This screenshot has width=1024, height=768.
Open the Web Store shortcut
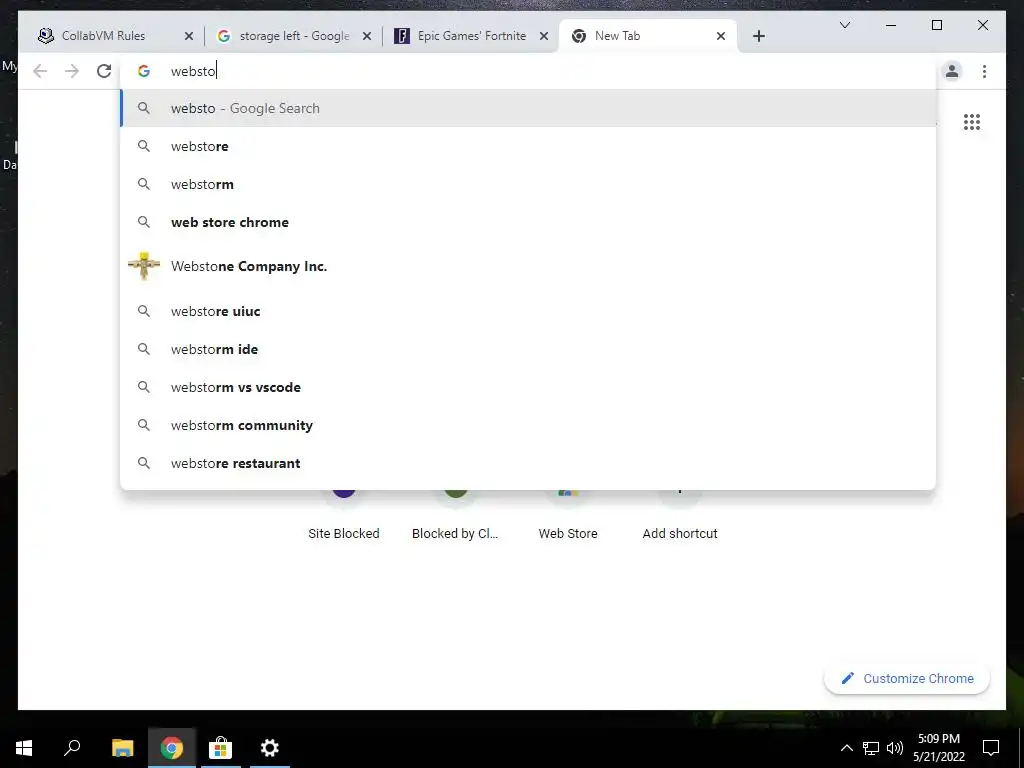pos(568,514)
